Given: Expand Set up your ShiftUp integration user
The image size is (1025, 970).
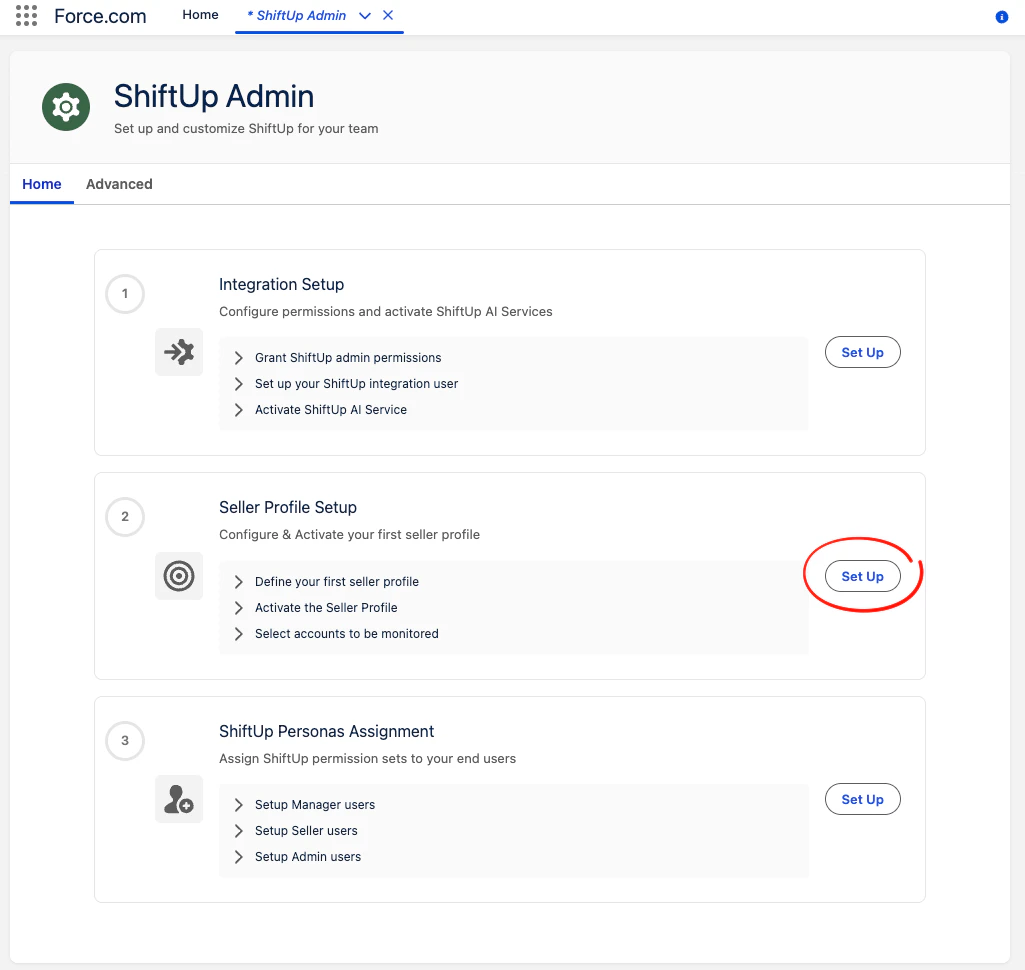Looking at the screenshot, I should (239, 384).
